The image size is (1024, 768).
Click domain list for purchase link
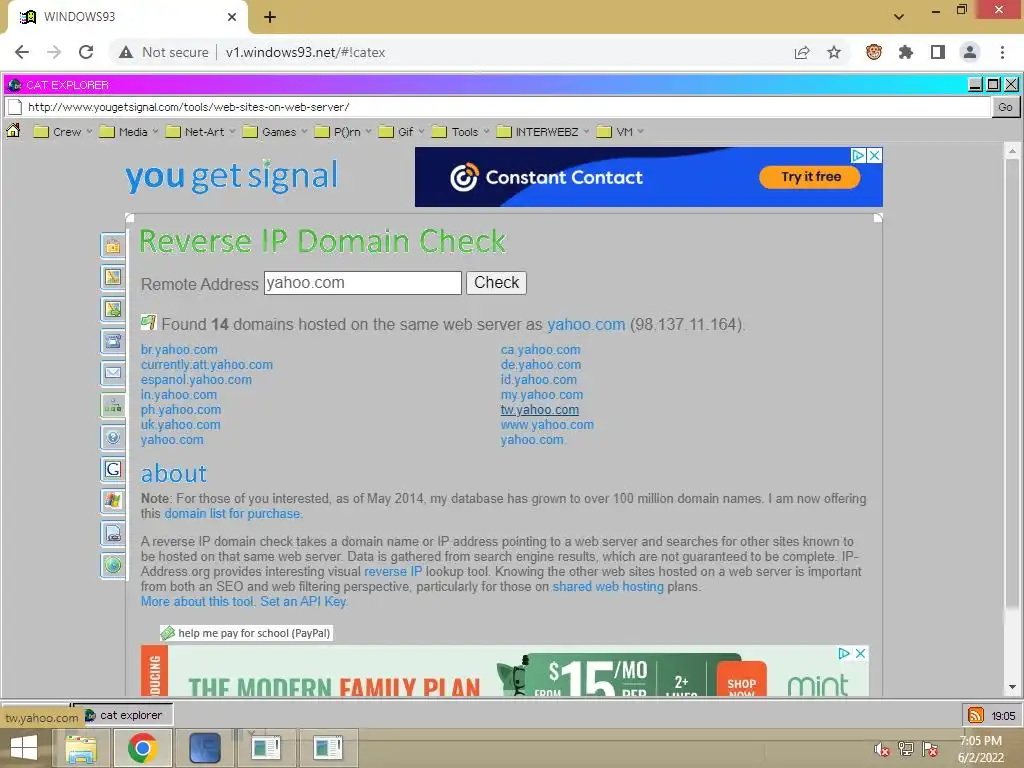click(x=232, y=513)
